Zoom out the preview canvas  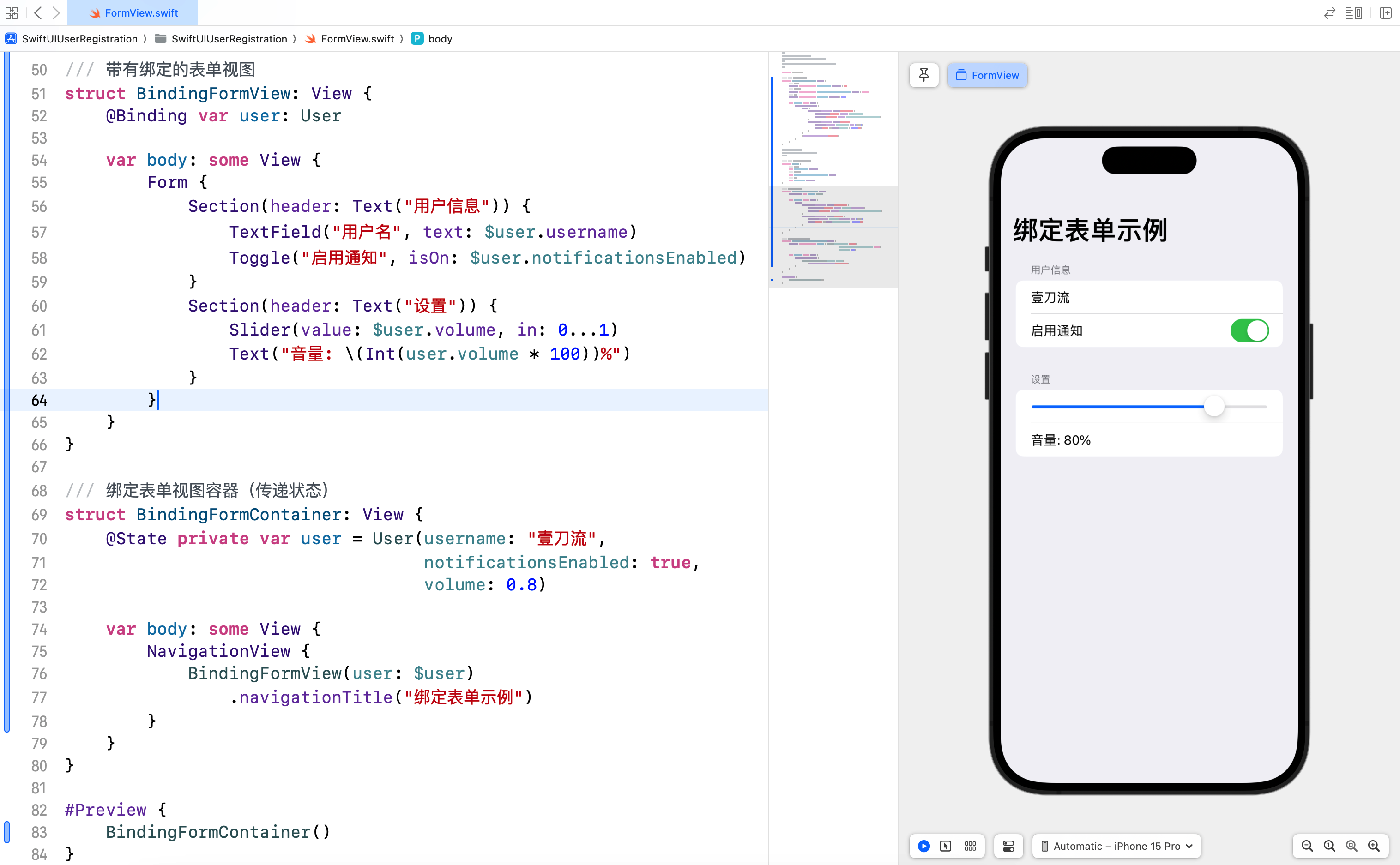point(1307,846)
